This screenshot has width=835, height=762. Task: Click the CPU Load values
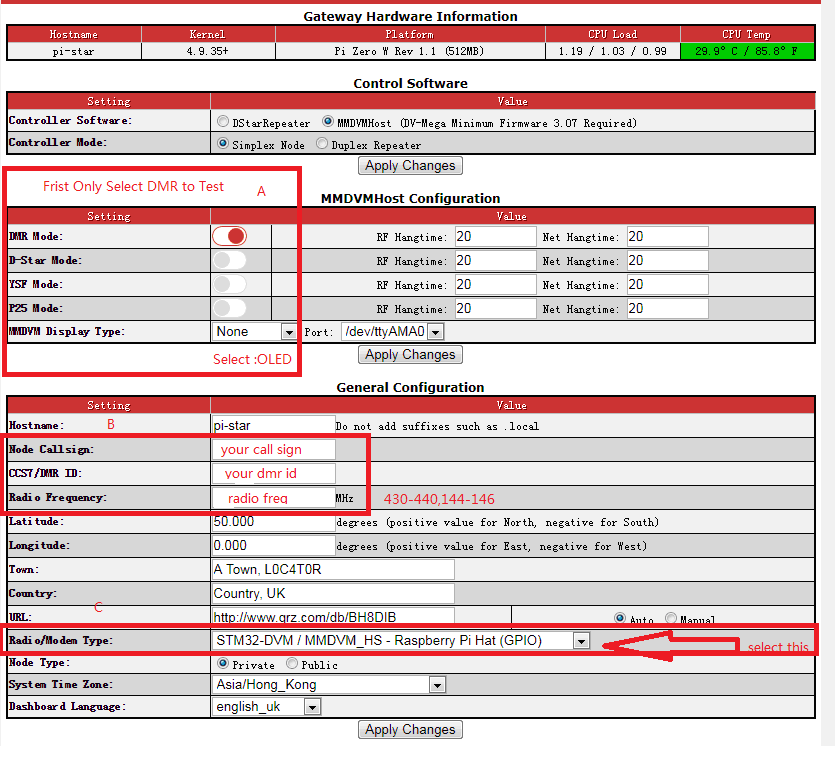coord(612,51)
